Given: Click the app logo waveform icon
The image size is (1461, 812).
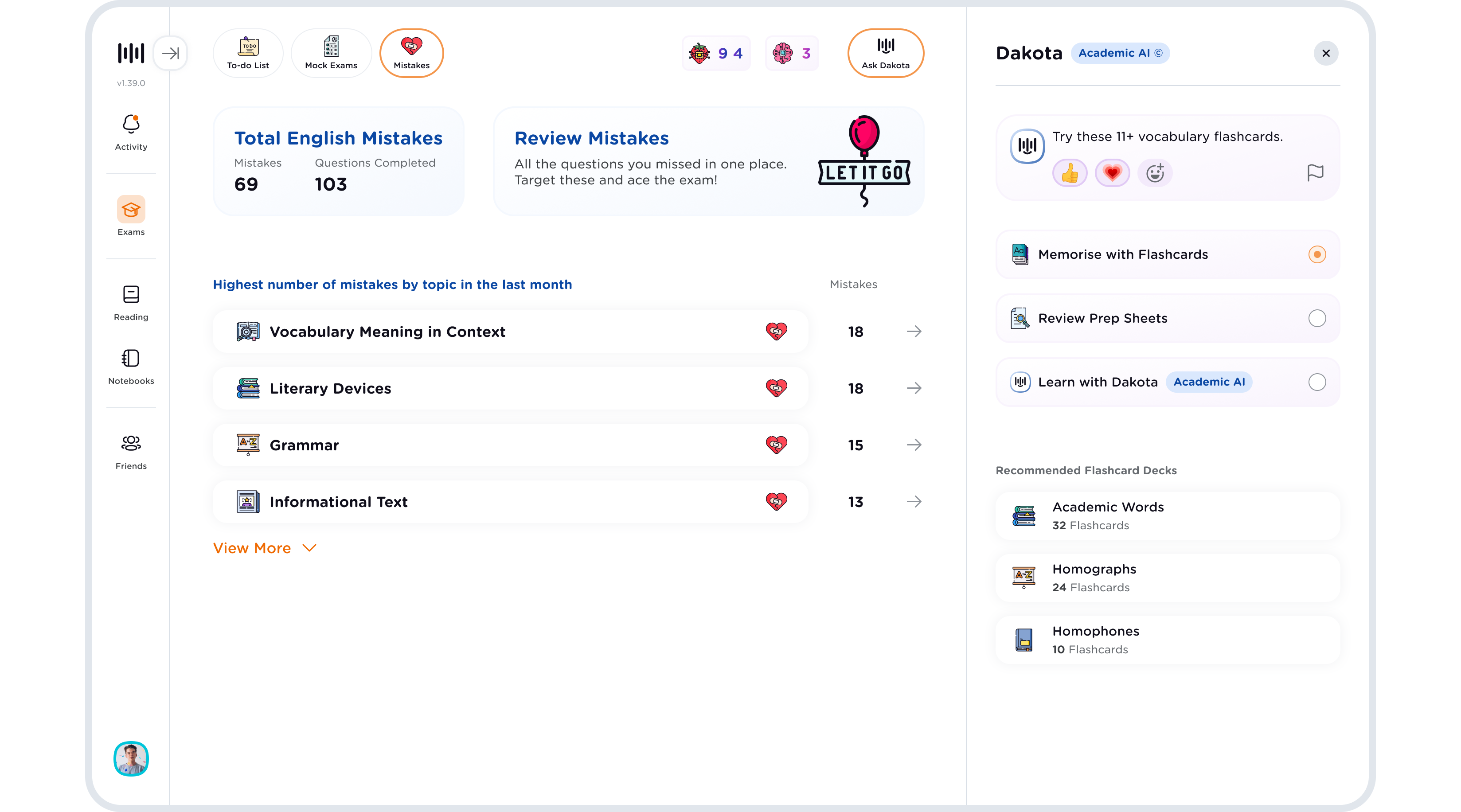Looking at the screenshot, I should point(131,53).
